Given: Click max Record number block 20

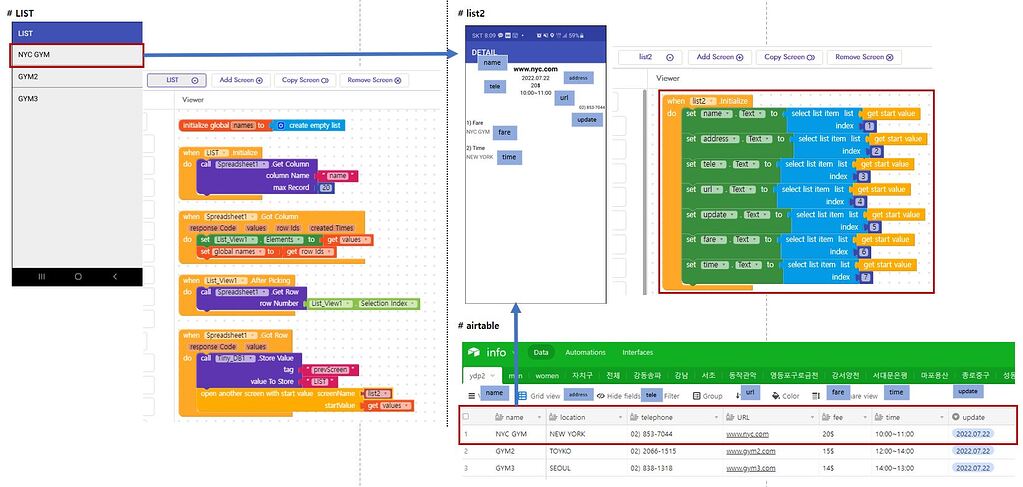Looking at the screenshot, I should click(x=324, y=188).
